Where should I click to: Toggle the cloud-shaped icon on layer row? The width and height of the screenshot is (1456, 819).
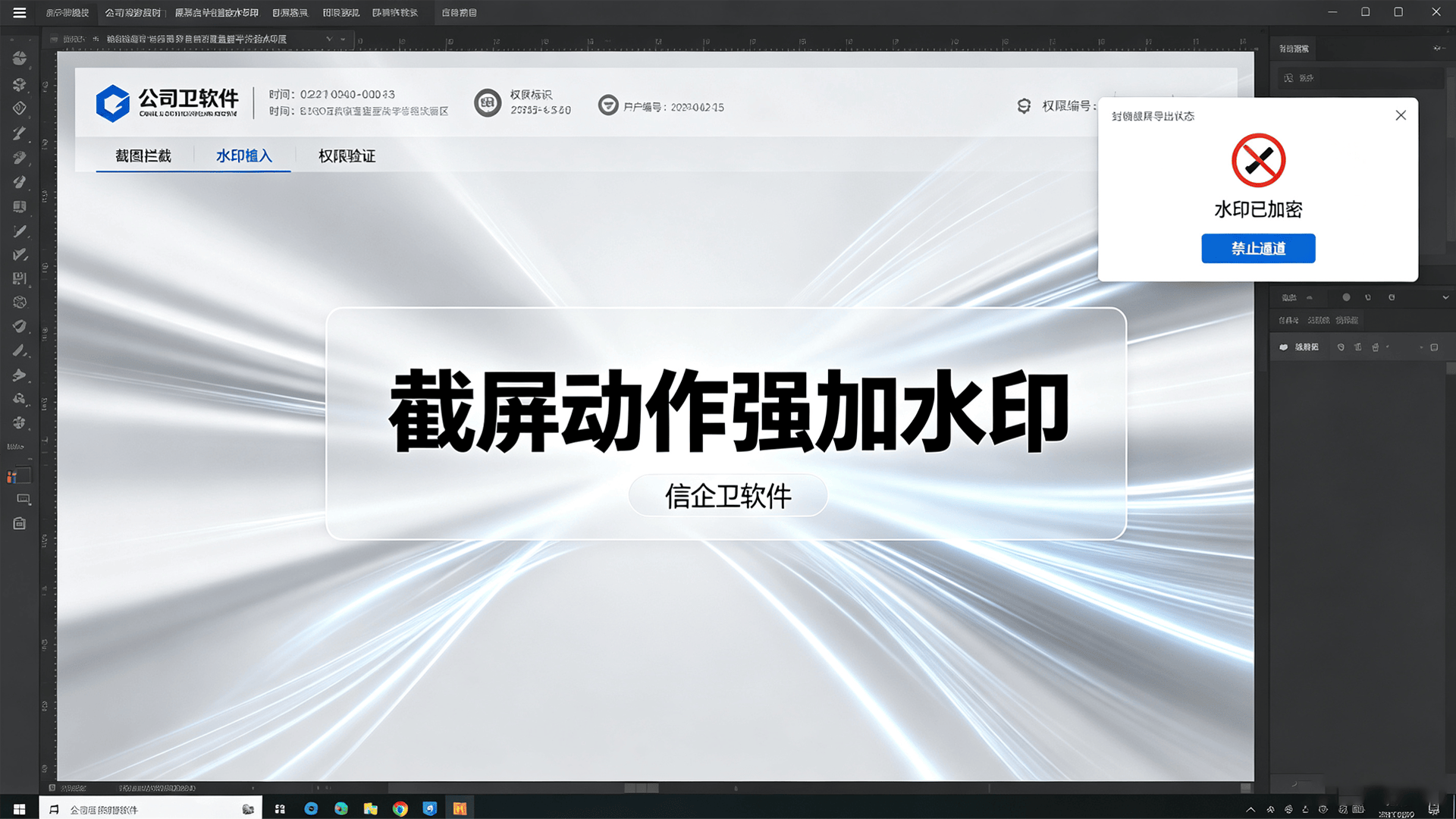click(x=1283, y=347)
